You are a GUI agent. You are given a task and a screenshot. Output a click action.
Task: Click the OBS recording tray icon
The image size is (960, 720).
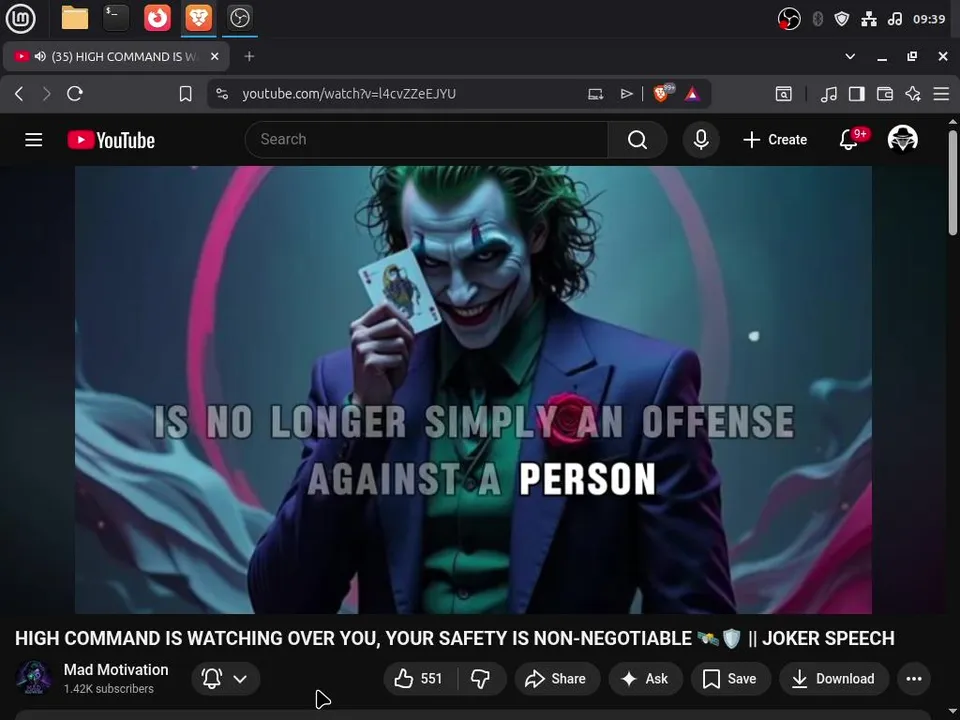pos(789,19)
